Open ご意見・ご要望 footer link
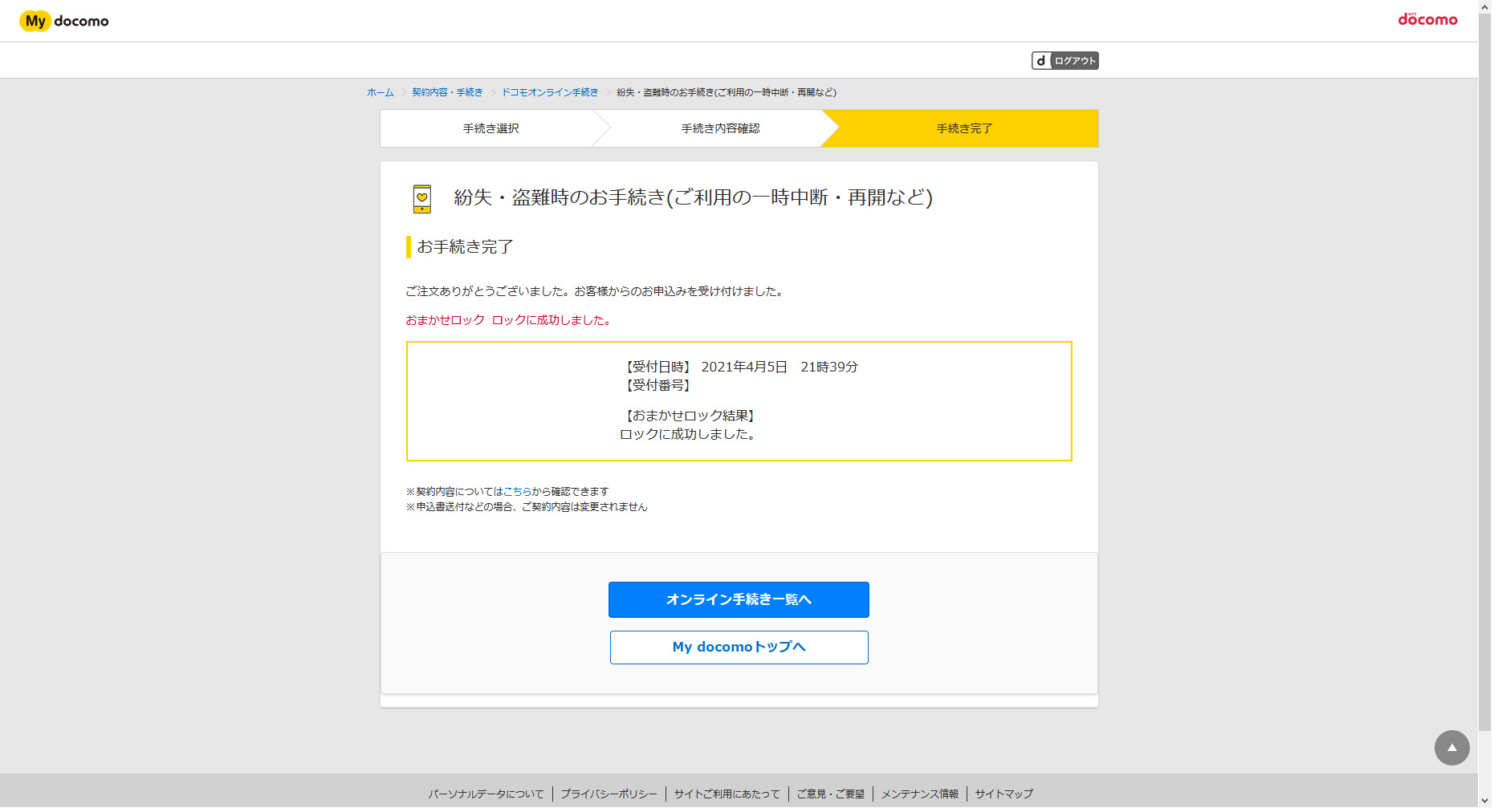The image size is (1498, 812). coord(830,794)
